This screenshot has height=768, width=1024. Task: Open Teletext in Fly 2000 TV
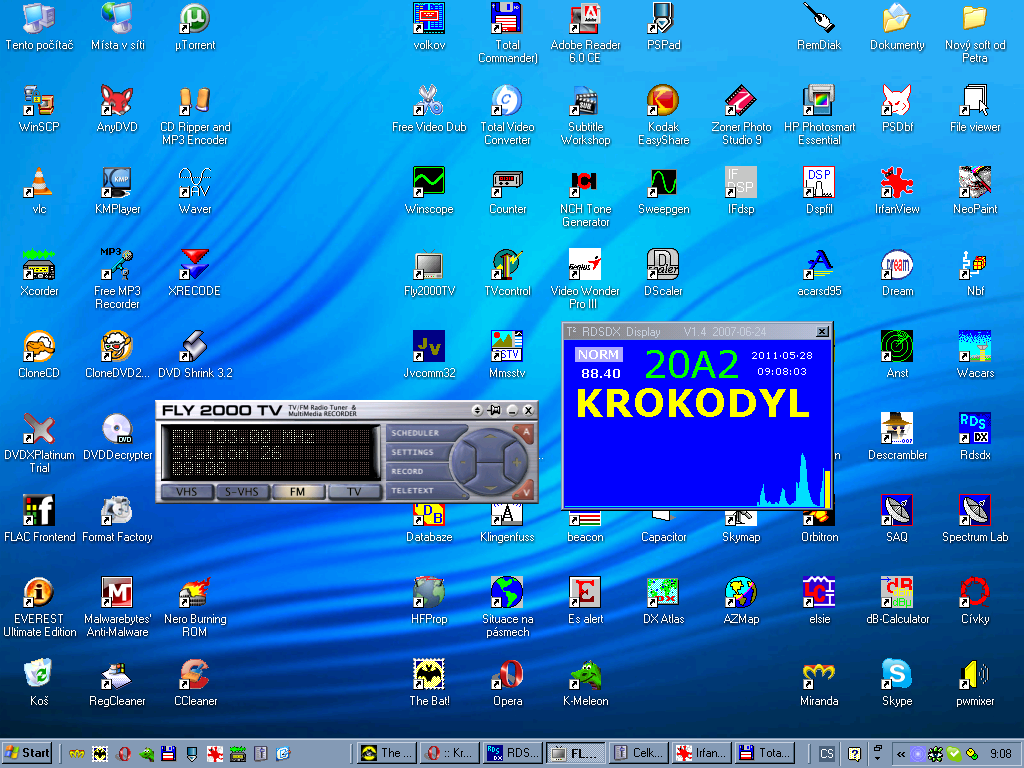click(421, 490)
